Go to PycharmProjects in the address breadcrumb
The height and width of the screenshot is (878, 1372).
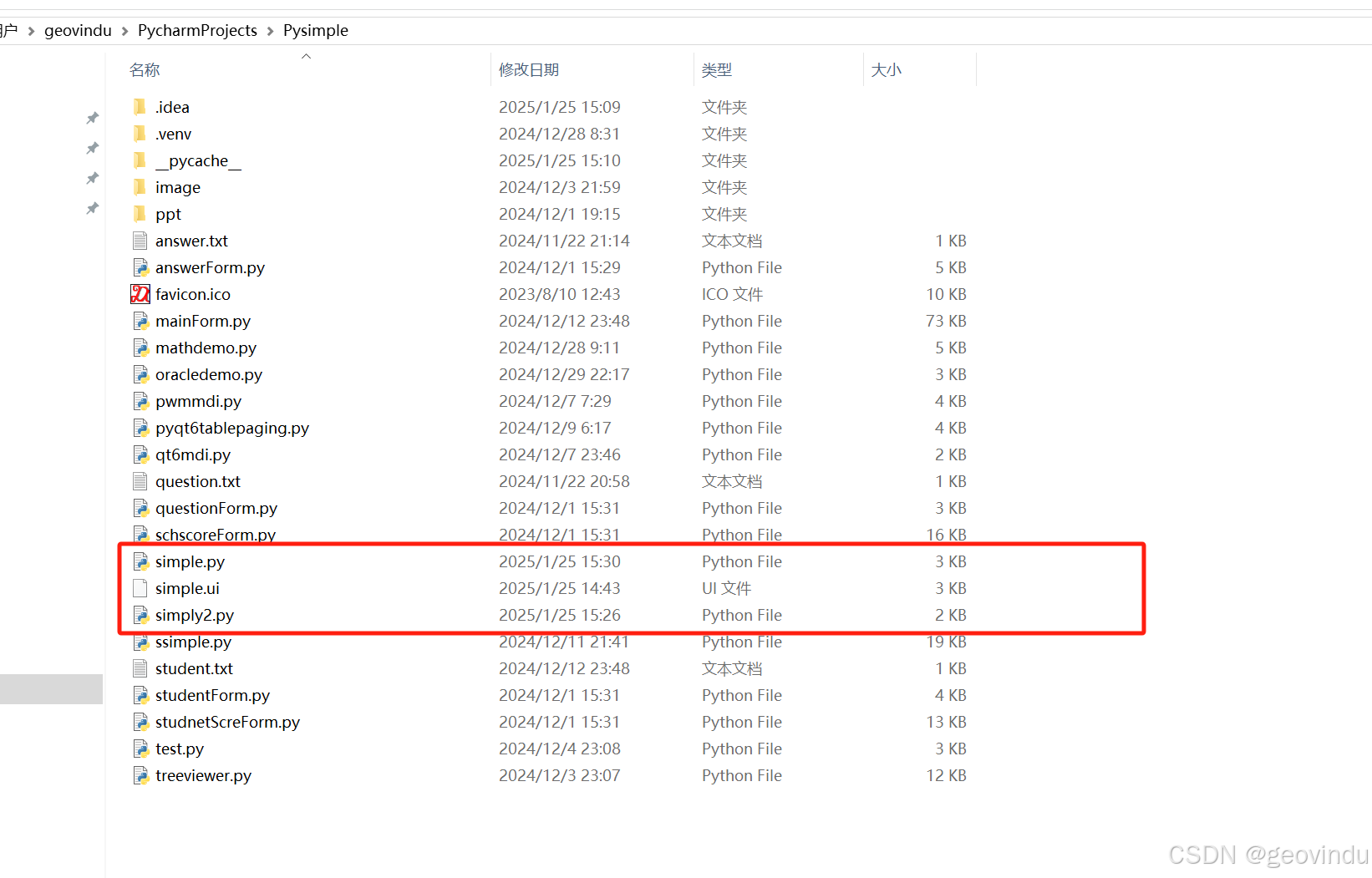(197, 30)
